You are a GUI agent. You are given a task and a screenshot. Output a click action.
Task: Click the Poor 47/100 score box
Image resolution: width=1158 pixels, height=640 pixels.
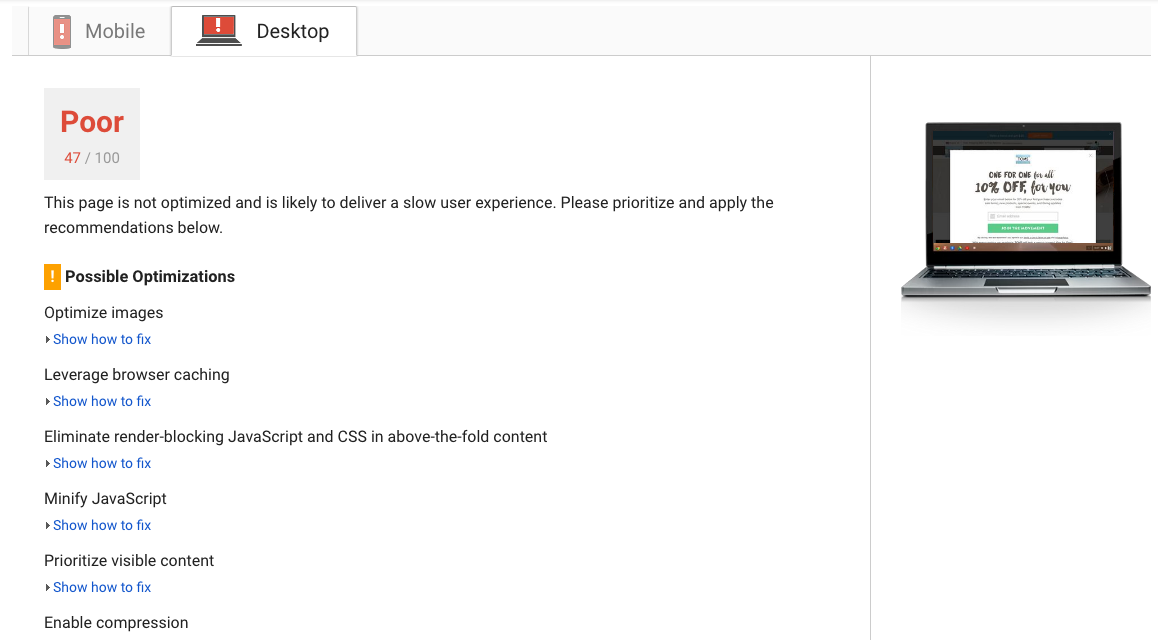coord(92,134)
